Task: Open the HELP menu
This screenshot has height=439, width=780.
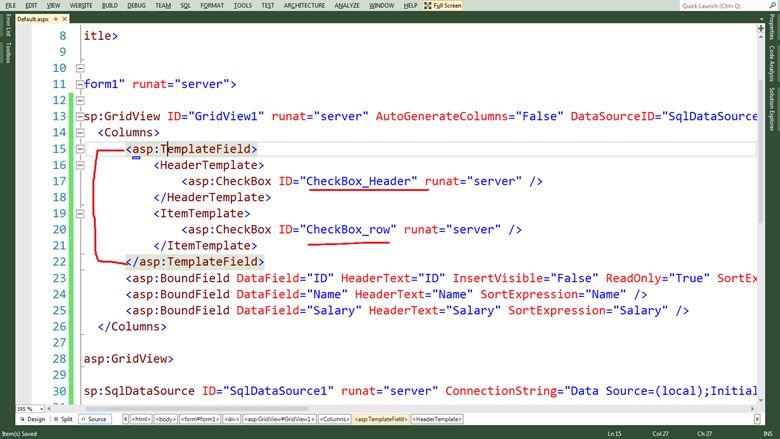Action: click(410, 5)
